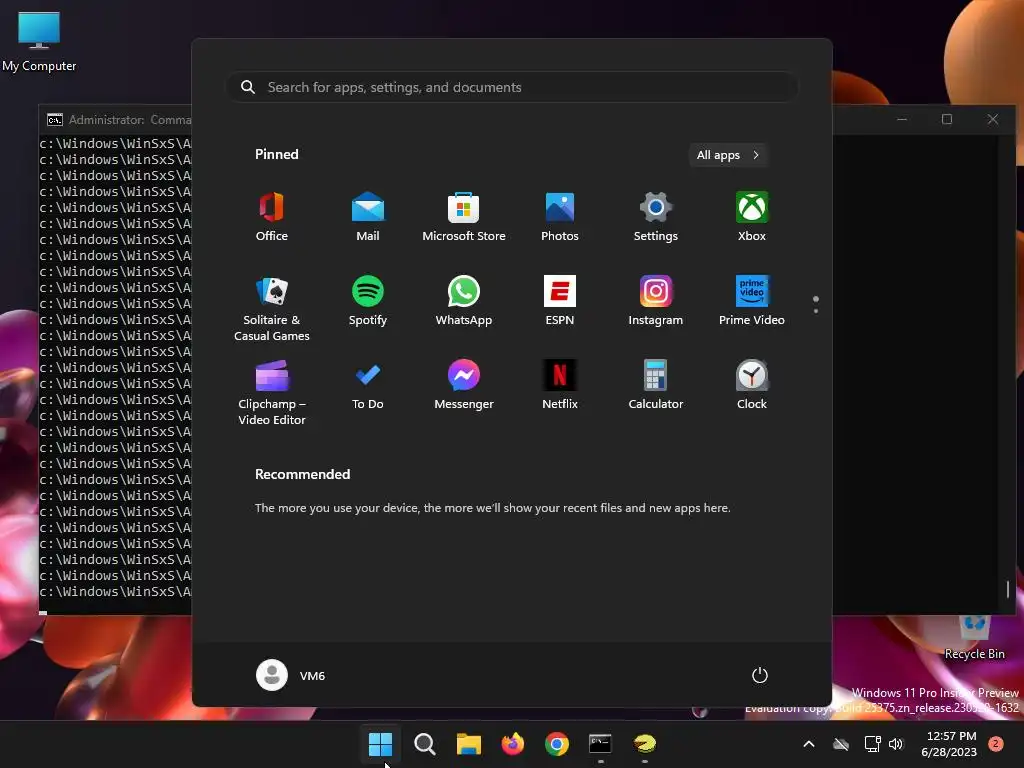Launch Instagram
The width and height of the screenshot is (1024, 768).
pos(656,301)
